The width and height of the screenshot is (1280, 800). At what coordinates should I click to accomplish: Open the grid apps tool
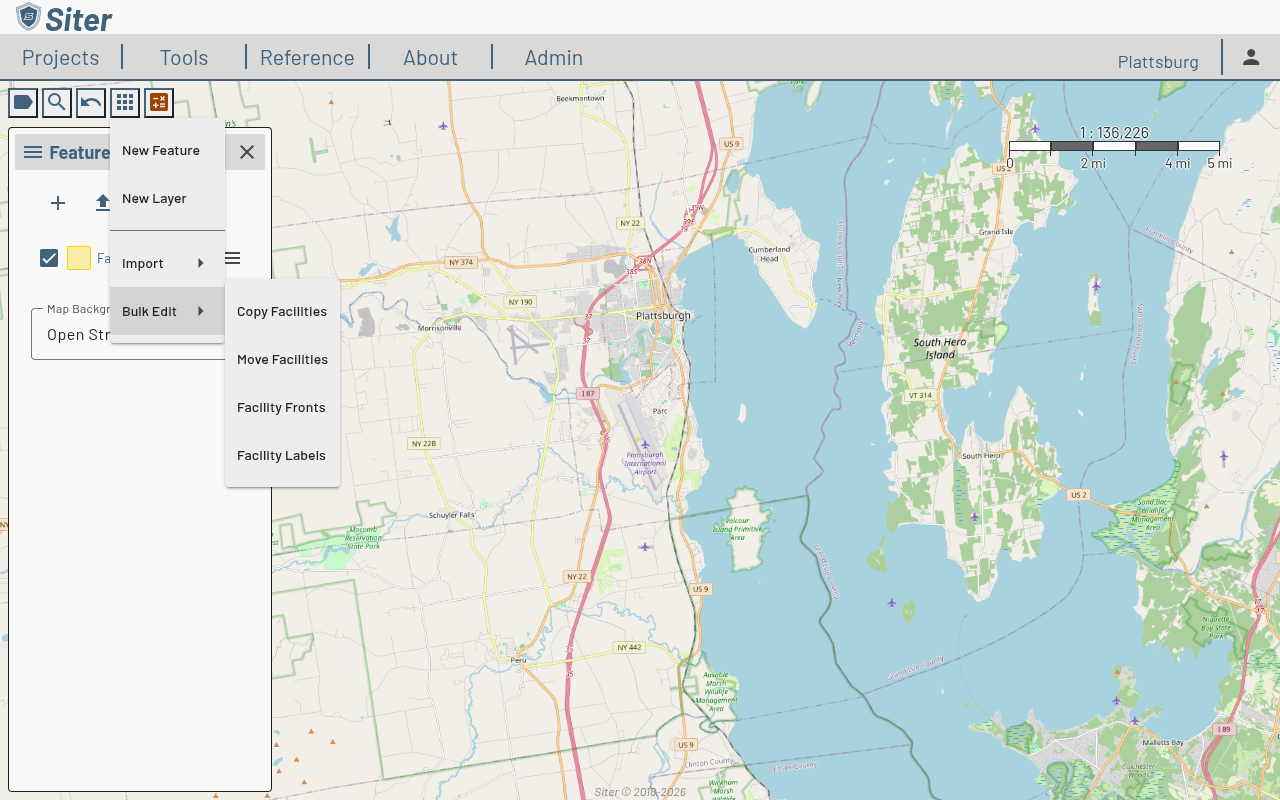125,102
